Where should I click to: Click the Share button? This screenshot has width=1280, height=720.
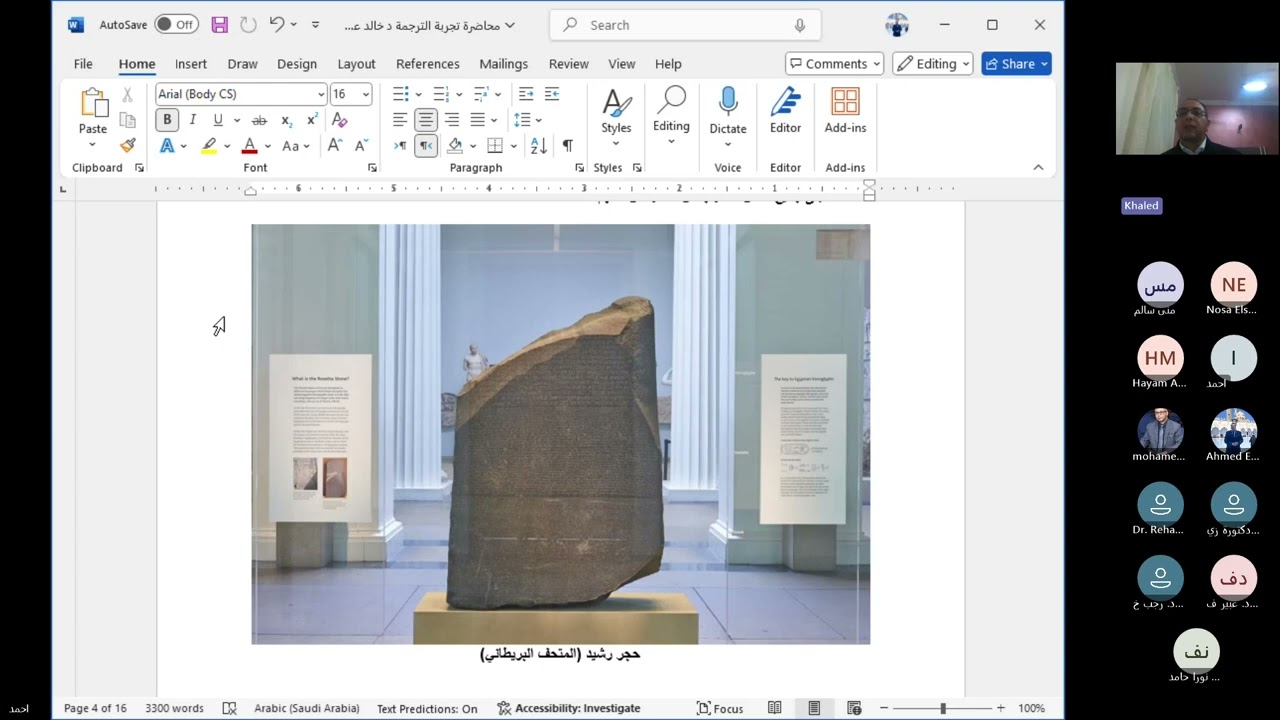(1016, 64)
